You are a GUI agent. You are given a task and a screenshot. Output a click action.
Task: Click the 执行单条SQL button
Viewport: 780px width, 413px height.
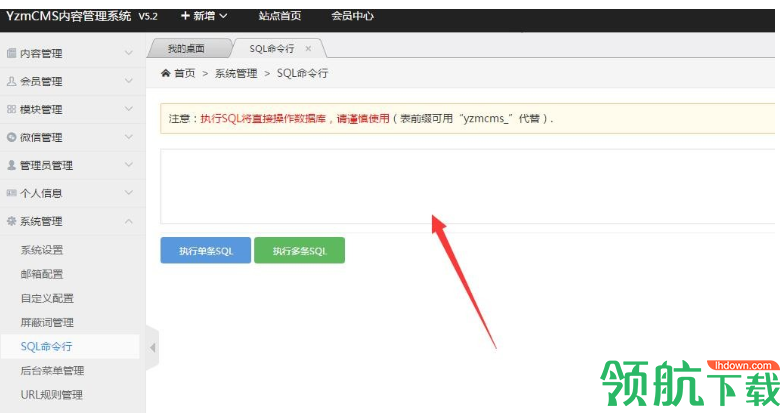coord(205,250)
